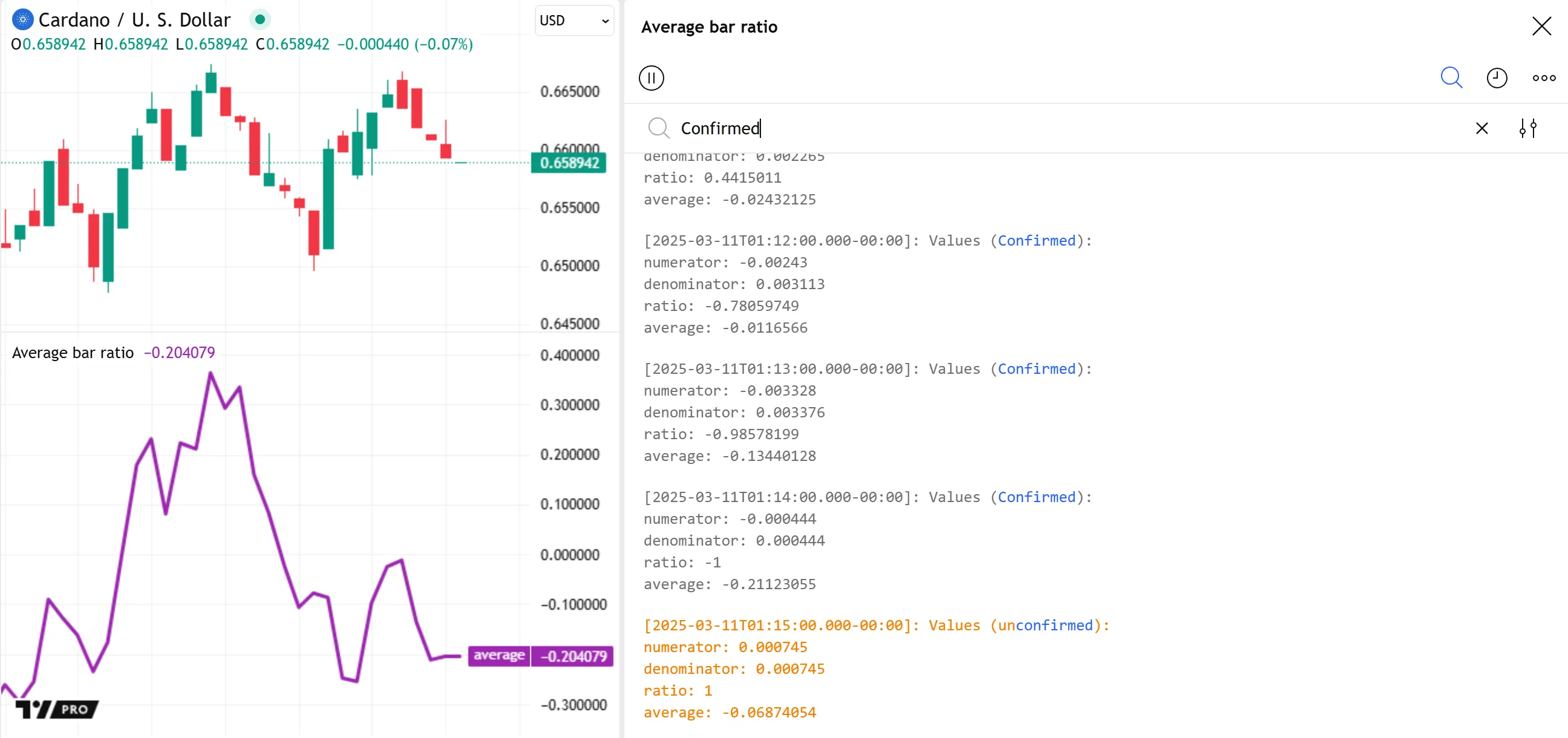
Task: Click the green market status dot
Action: (x=260, y=20)
